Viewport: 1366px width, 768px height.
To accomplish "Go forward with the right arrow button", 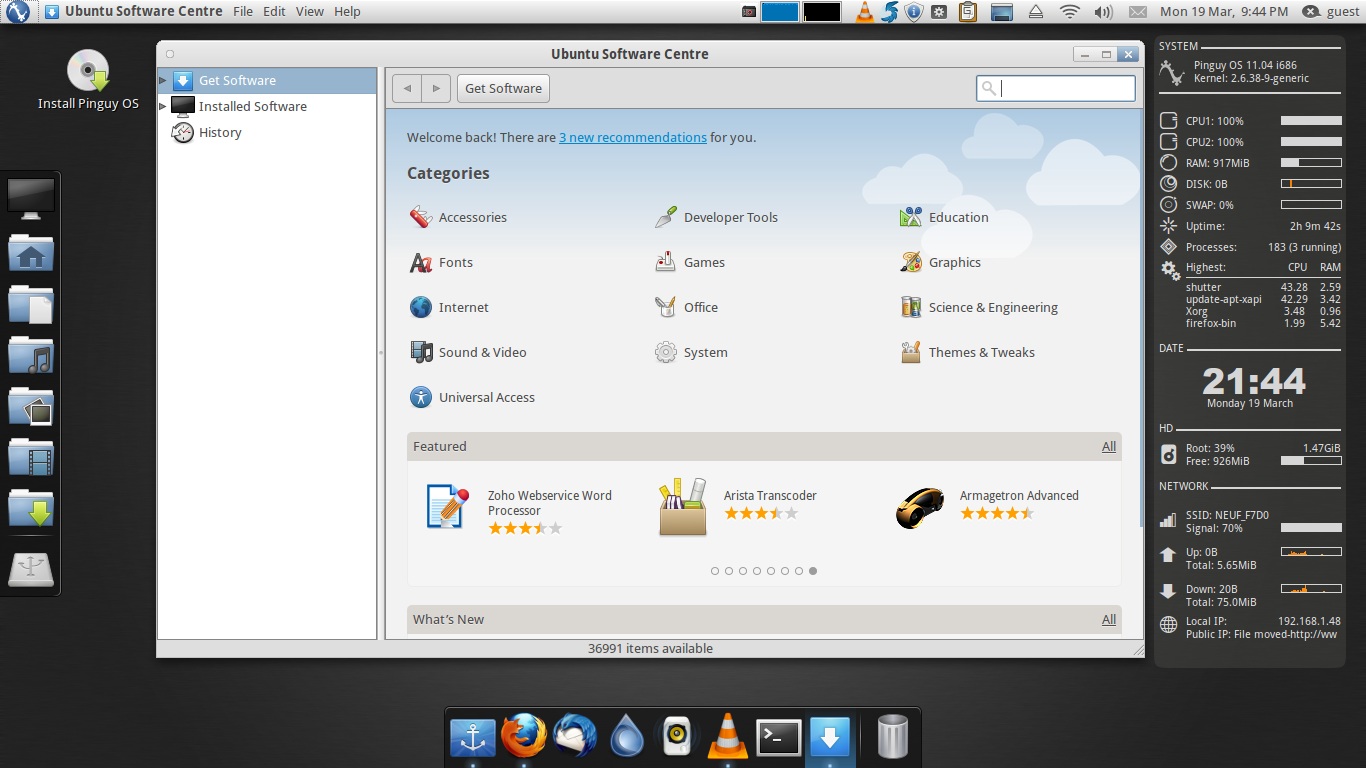I will click(x=435, y=88).
